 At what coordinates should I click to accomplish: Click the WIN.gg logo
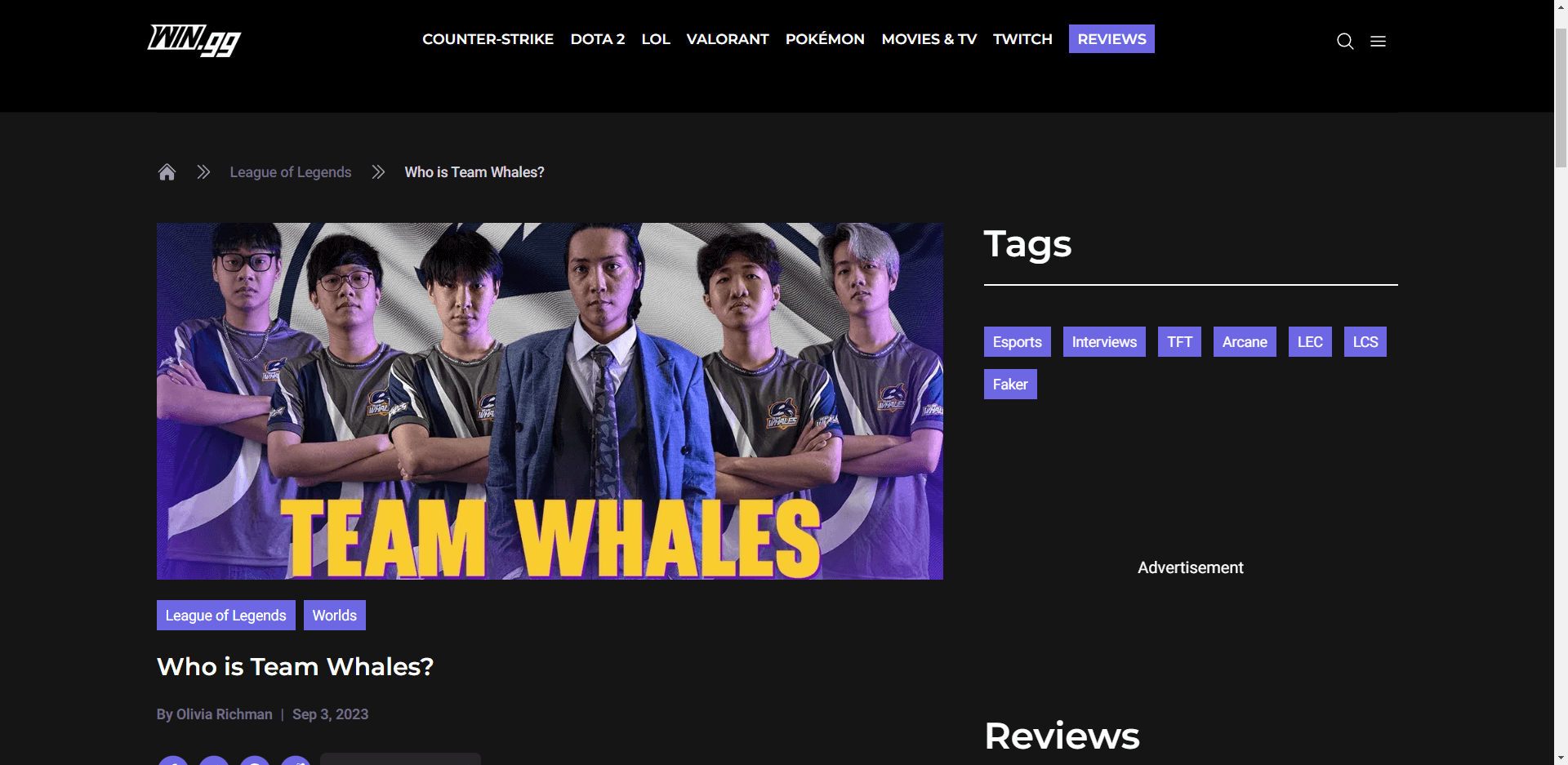coord(193,40)
